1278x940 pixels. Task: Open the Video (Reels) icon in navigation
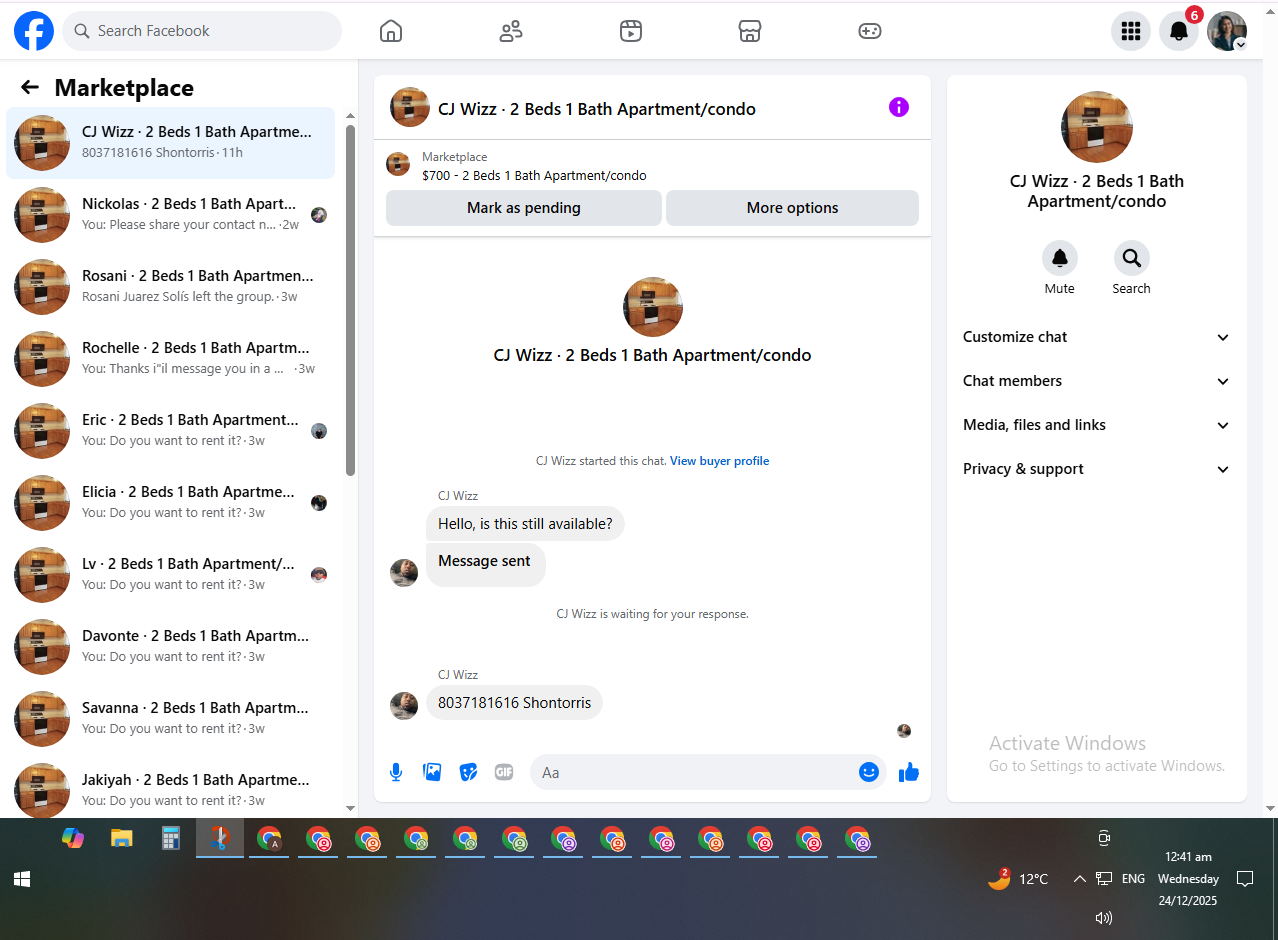[630, 31]
